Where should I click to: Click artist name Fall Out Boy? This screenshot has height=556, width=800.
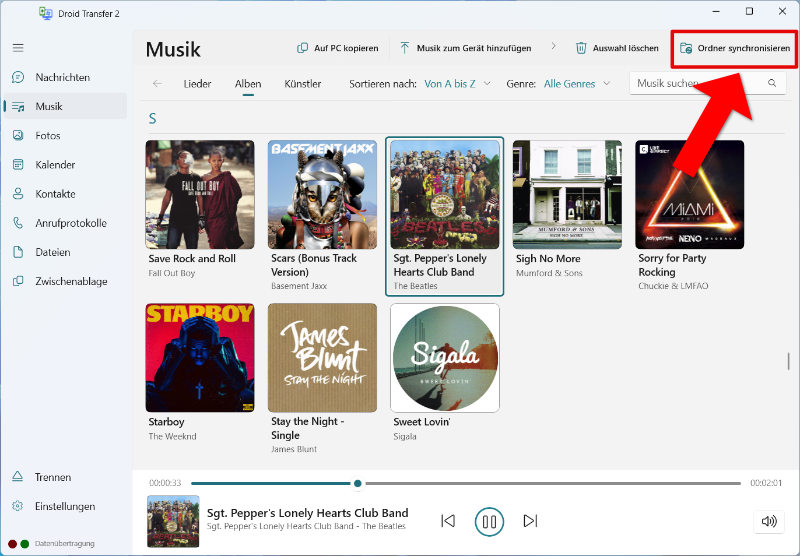click(171, 273)
